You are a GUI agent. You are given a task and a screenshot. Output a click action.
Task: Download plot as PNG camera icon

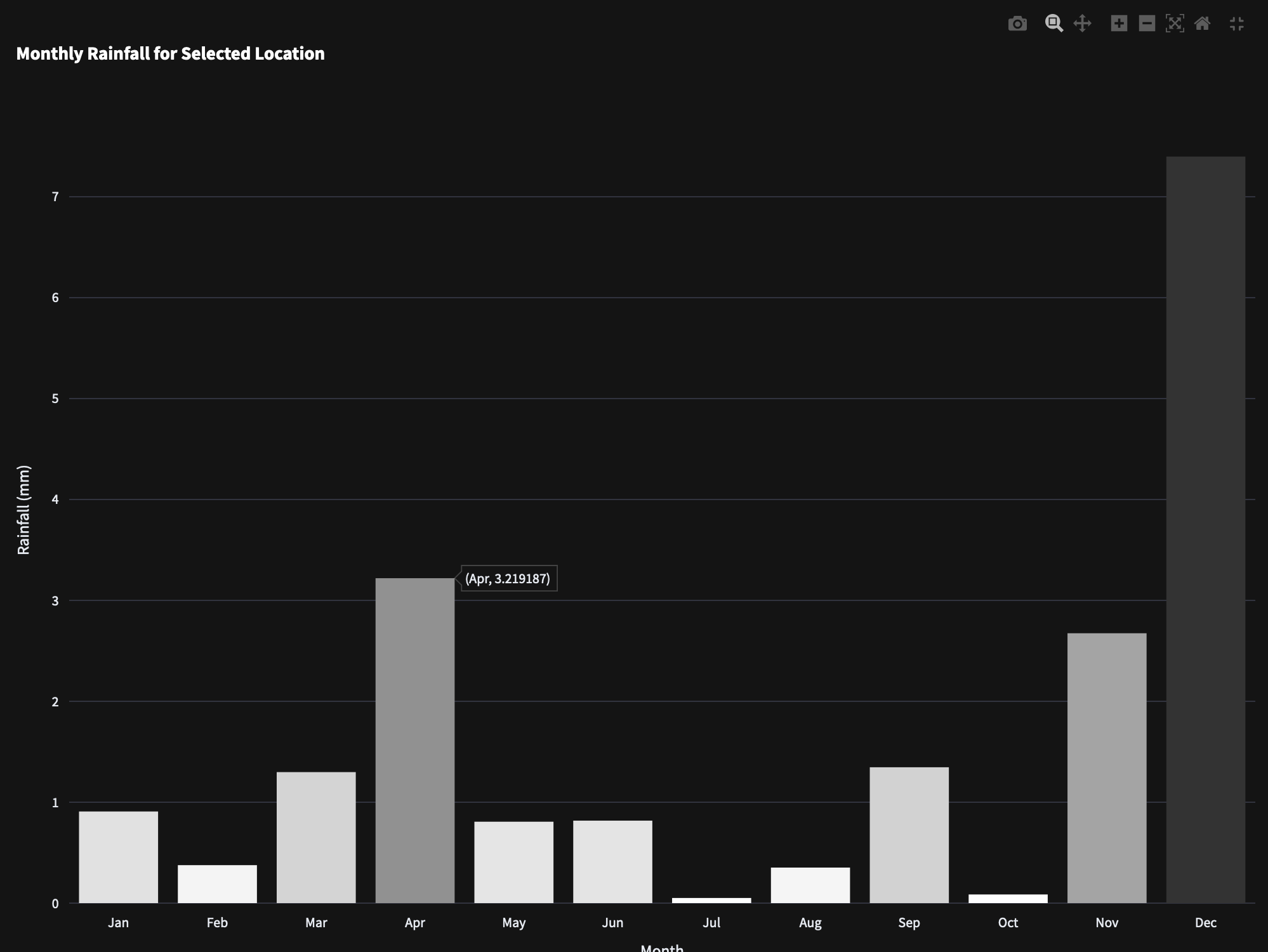click(x=1017, y=24)
